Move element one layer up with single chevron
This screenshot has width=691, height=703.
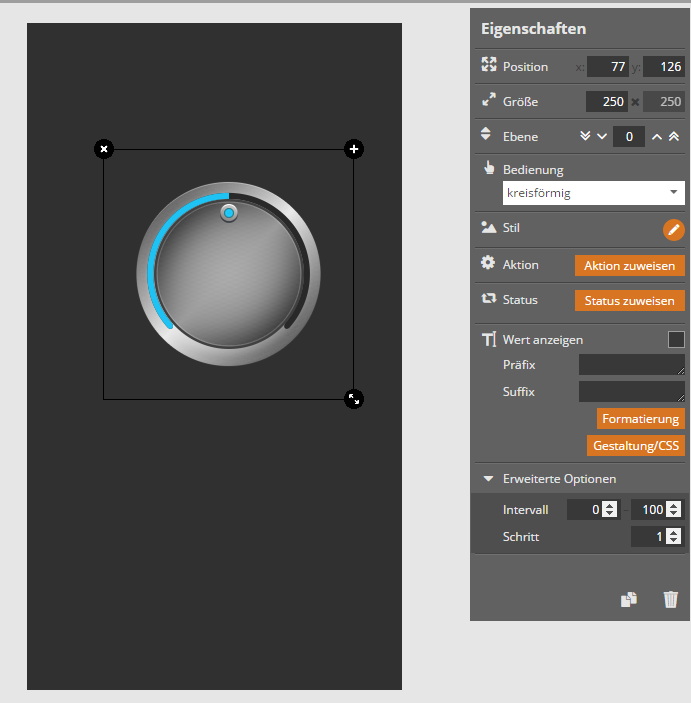pyautogui.click(x=657, y=136)
